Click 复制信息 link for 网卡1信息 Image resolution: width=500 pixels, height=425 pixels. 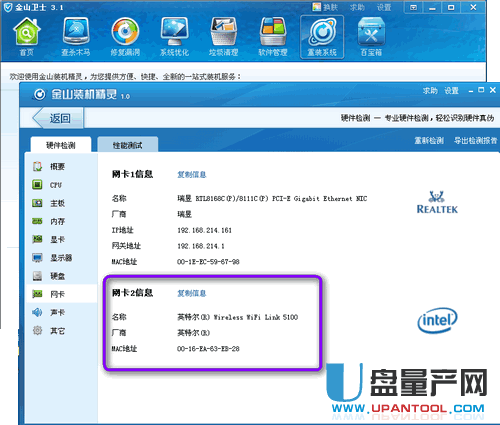[192, 174]
